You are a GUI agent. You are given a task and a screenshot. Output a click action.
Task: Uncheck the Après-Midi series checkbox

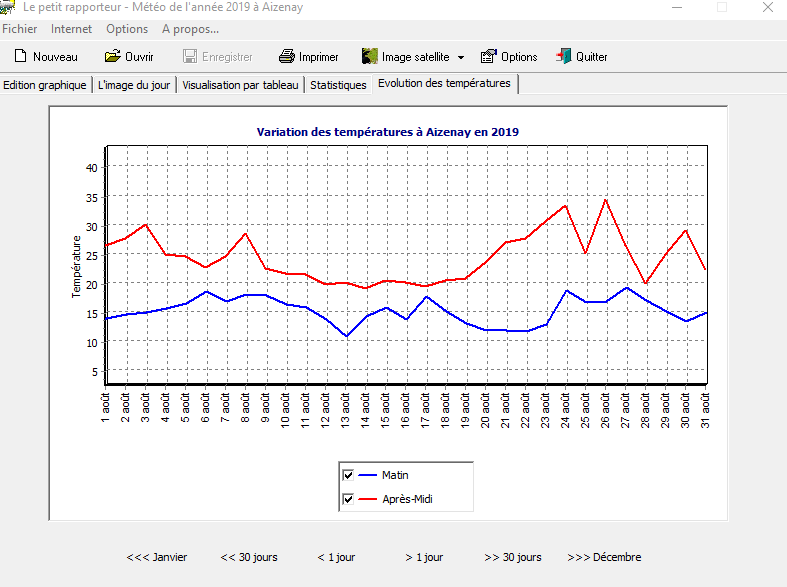pyautogui.click(x=348, y=499)
